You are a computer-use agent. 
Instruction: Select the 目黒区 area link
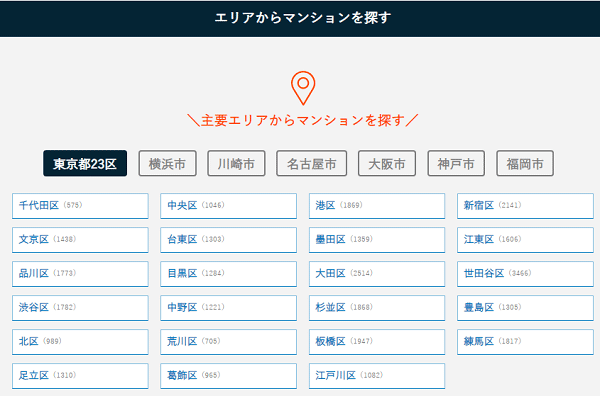click(228, 274)
